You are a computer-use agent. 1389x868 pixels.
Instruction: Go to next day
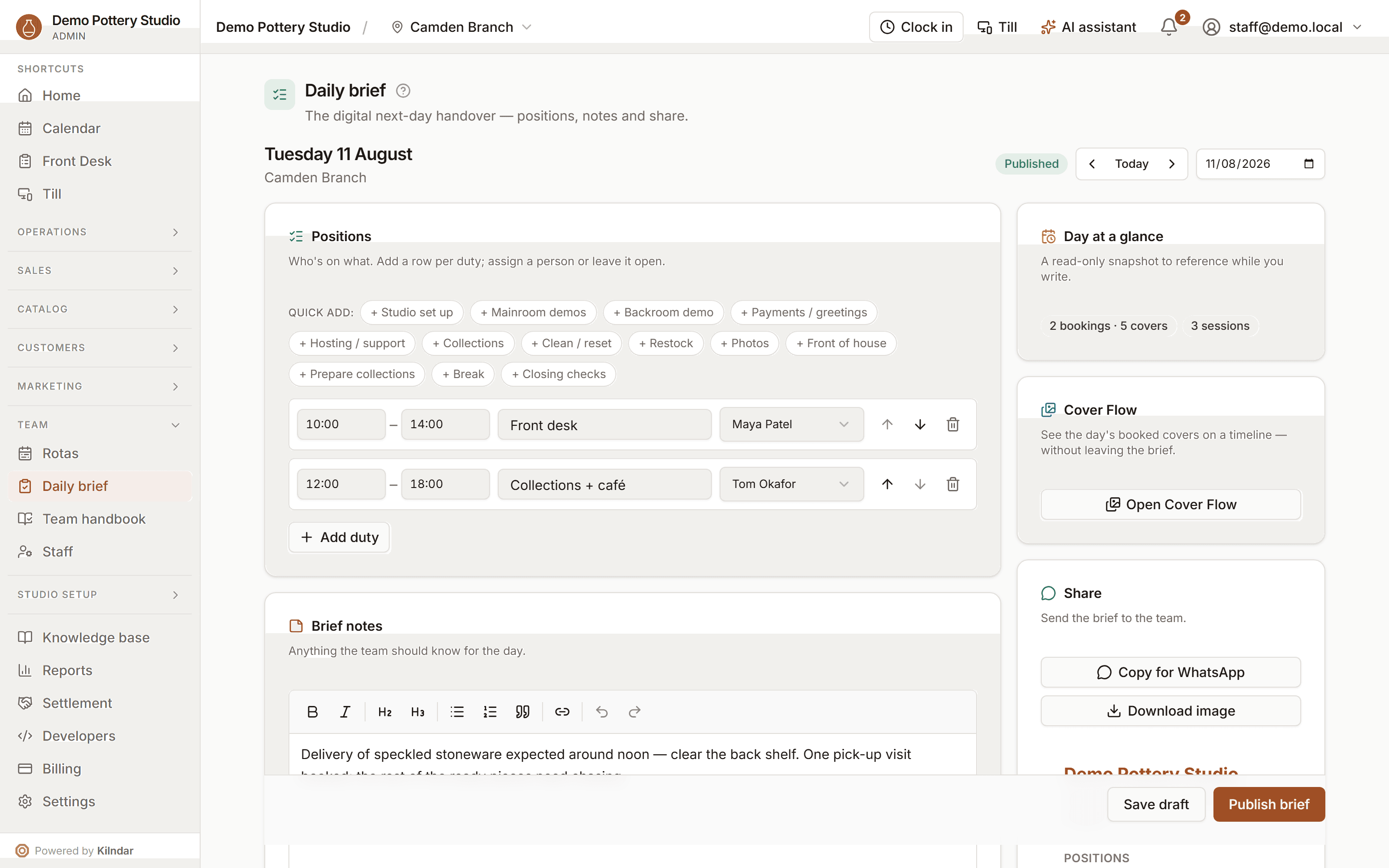1171,164
